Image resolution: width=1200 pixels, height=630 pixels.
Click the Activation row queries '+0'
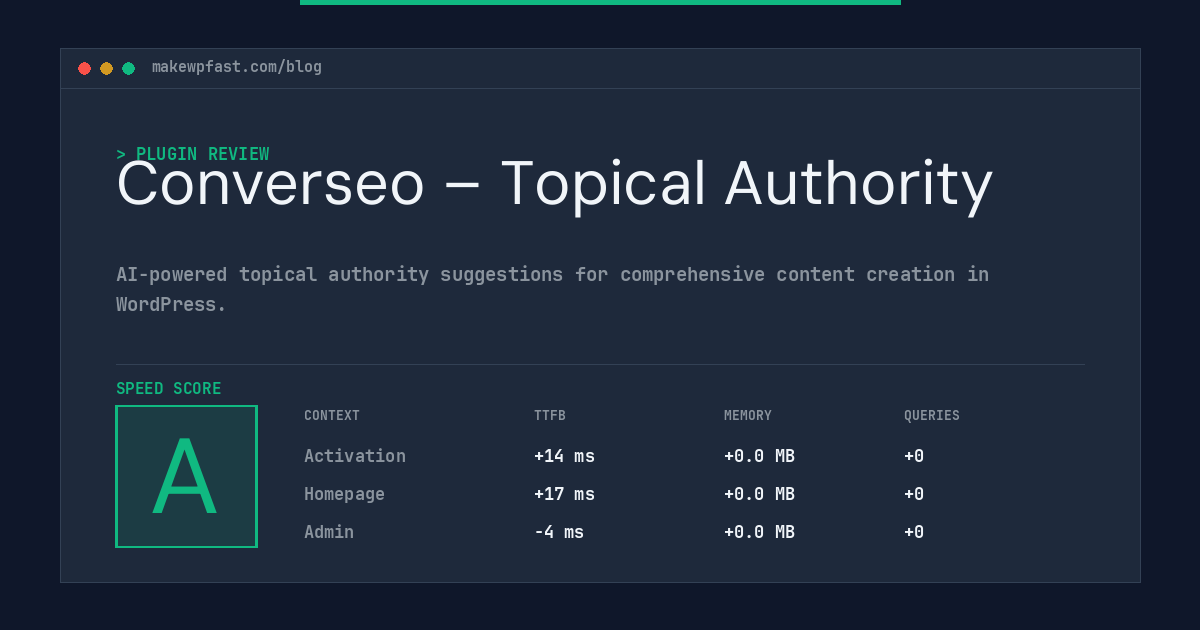point(914,456)
